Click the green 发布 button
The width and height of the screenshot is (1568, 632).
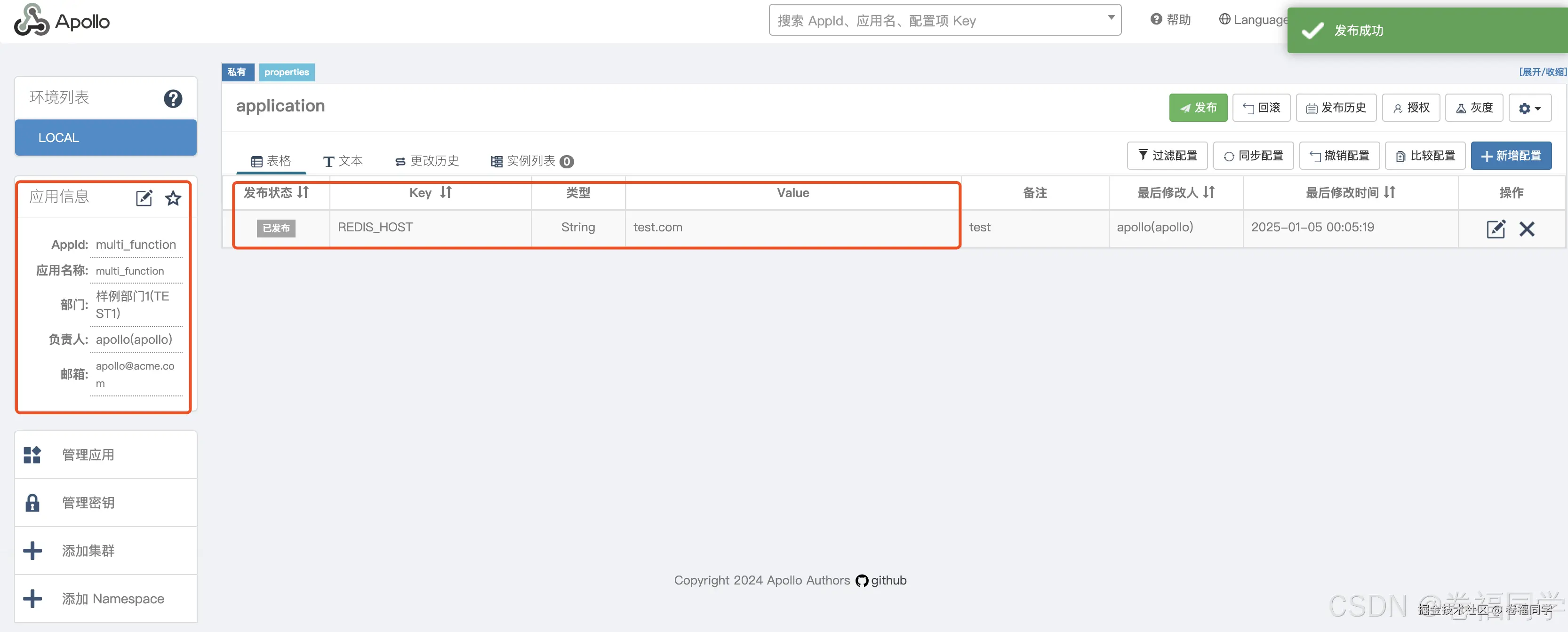1197,108
